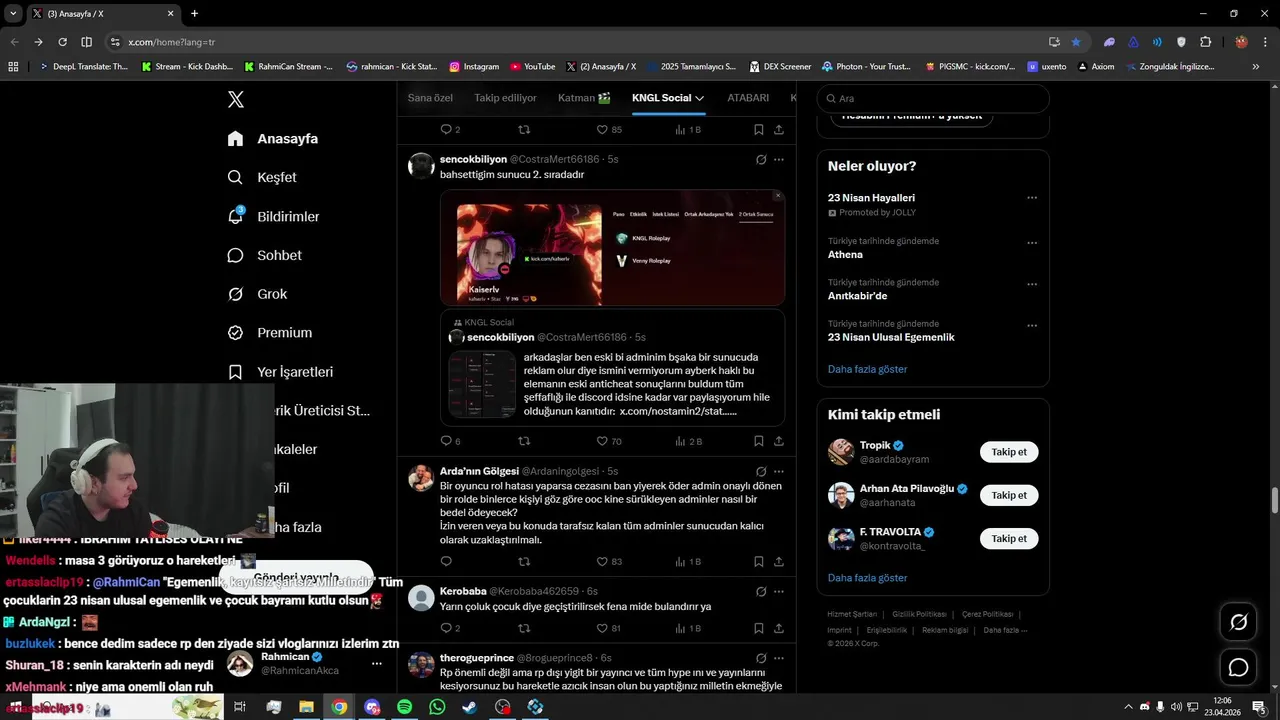The image size is (1280, 720).
Task: Switch to Sana özel tab
Action: pos(430,98)
